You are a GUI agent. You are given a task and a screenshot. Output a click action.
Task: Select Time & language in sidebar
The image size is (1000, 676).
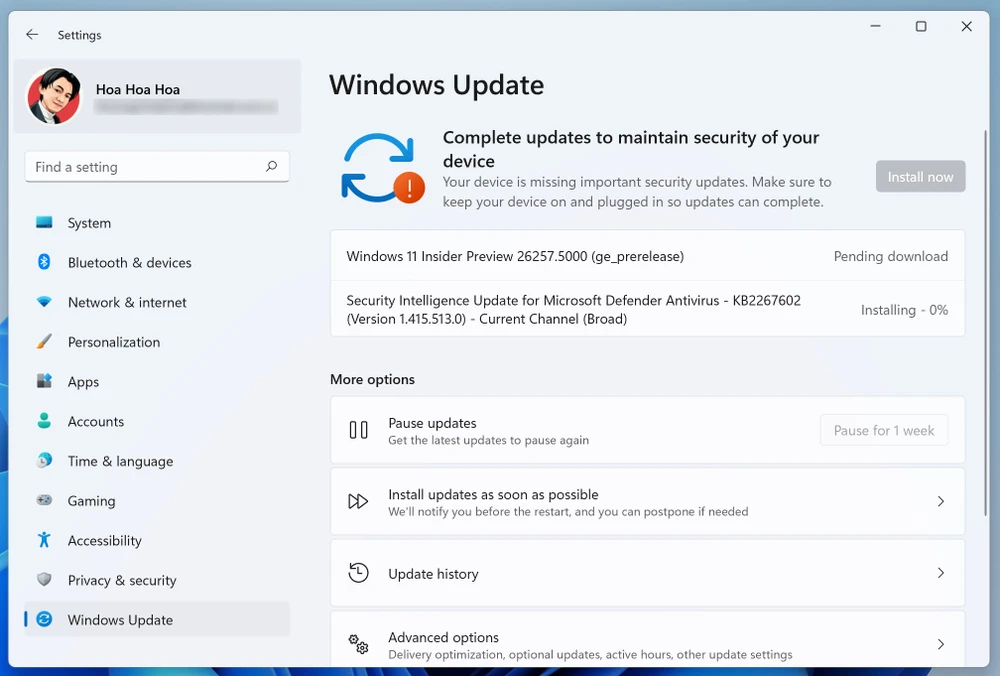[x=120, y=461]
